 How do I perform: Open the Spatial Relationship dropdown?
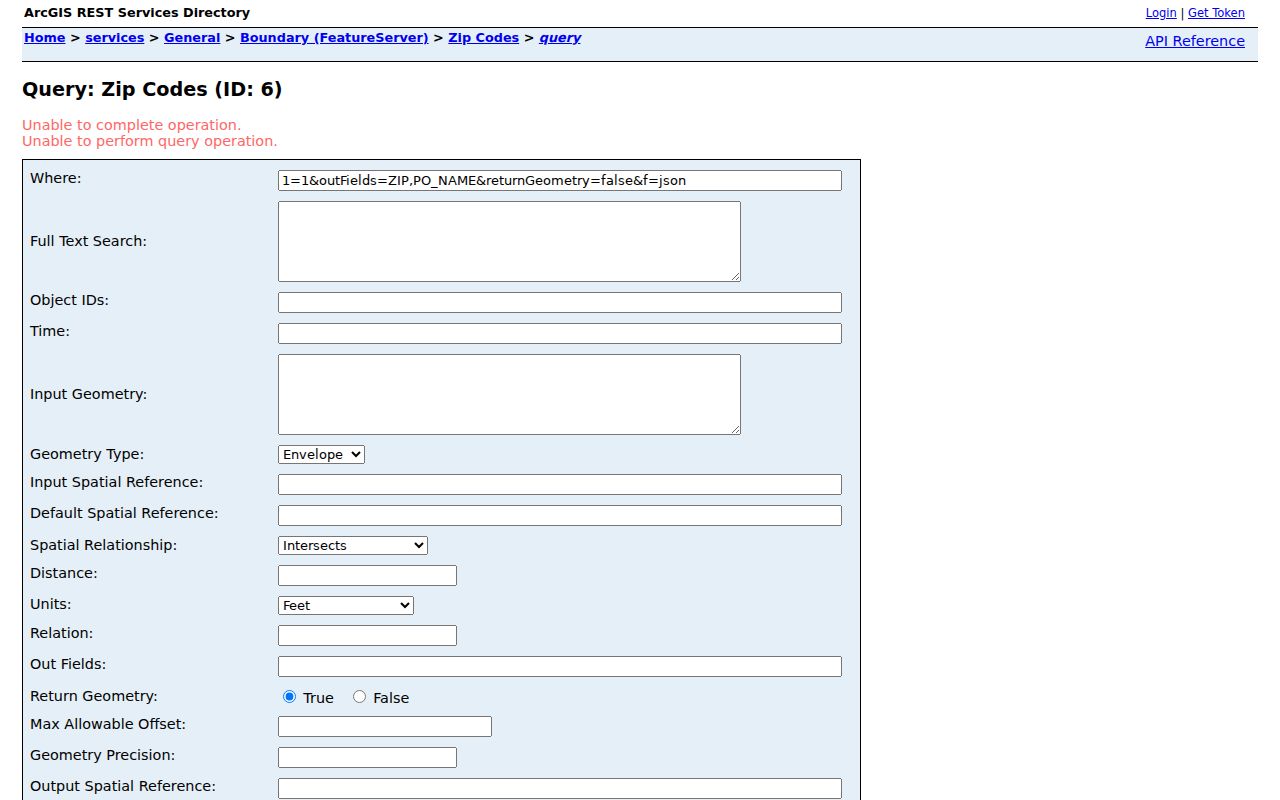pyautogui.click(x=353, y=545)
